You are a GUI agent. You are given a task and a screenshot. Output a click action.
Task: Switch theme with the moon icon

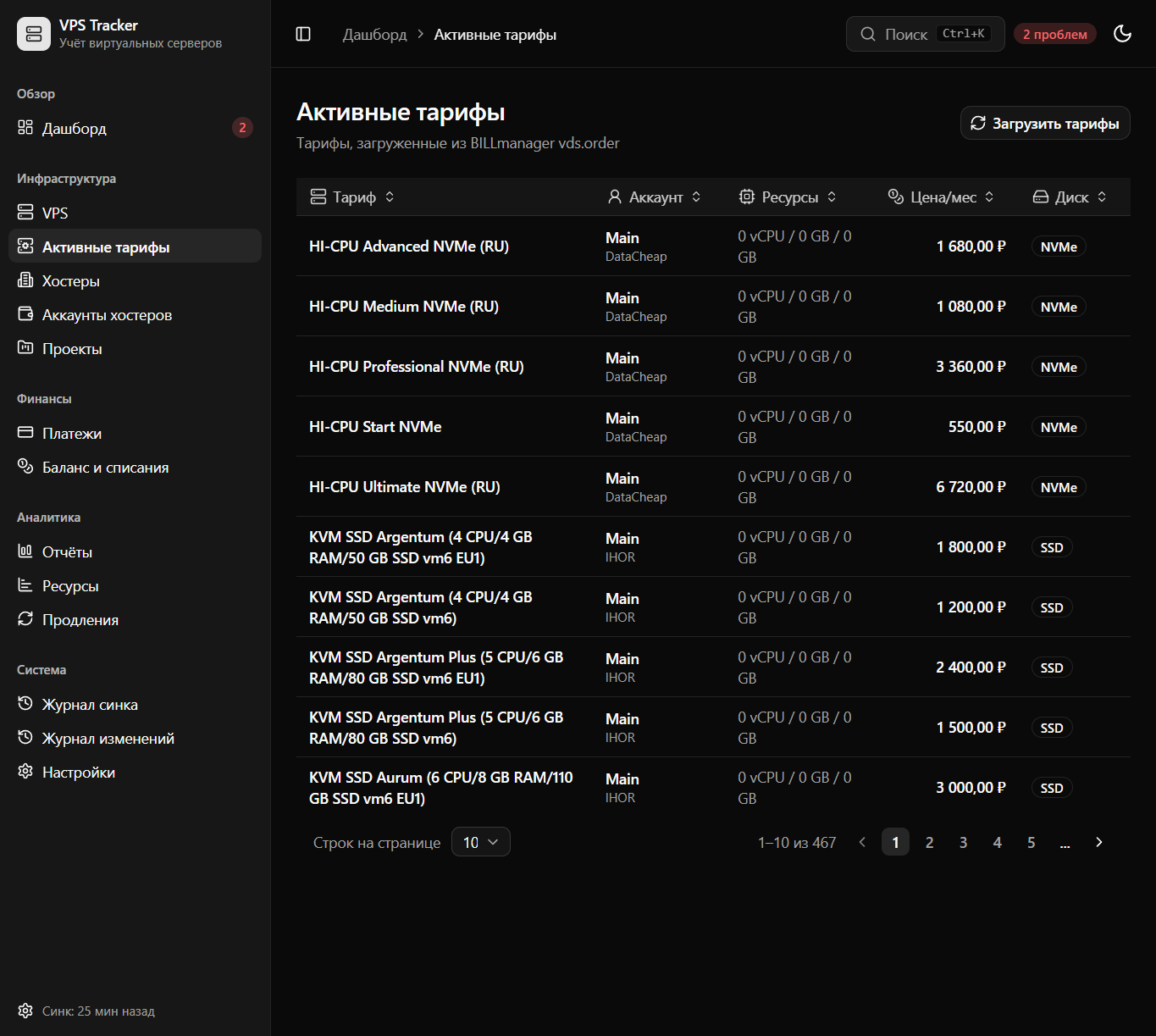pos(1123,34)
